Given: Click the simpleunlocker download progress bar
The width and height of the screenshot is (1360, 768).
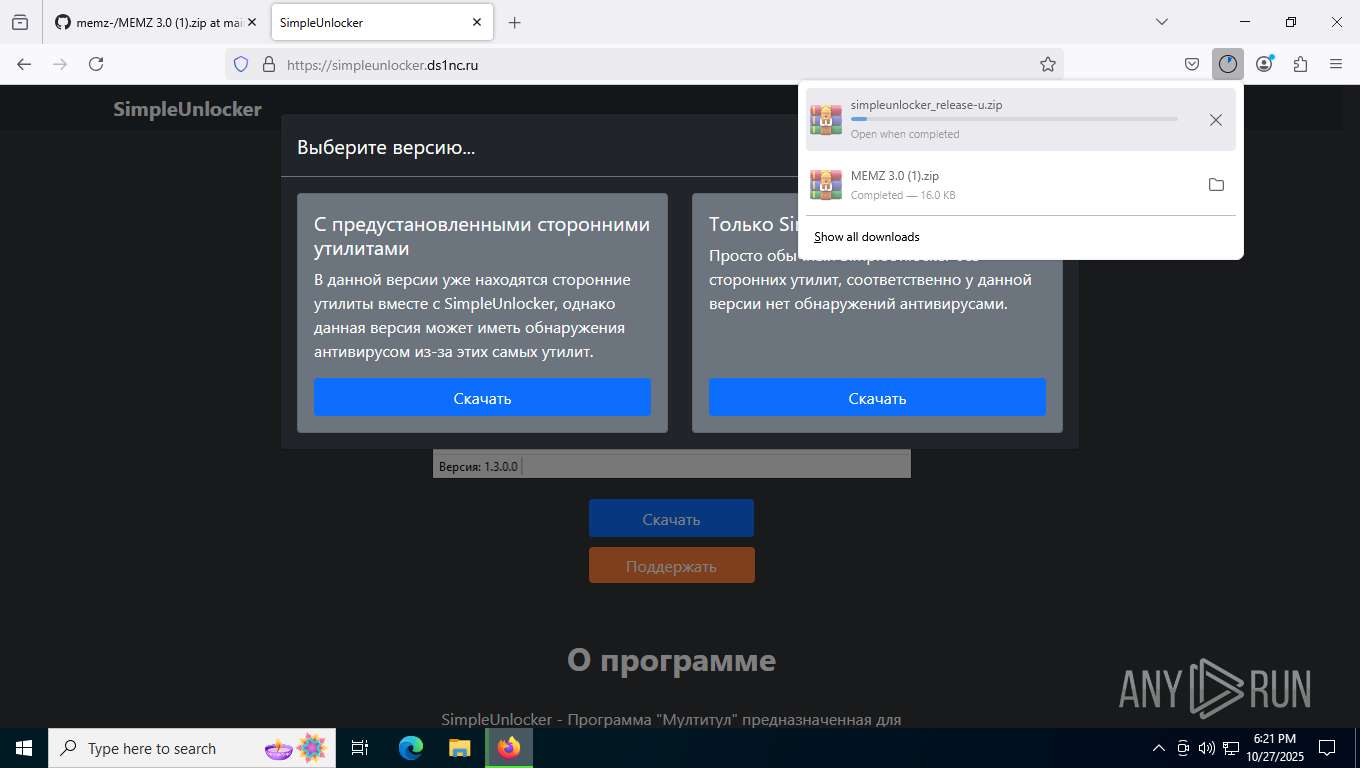Looking at the screenshot, I should point(1014,119).
